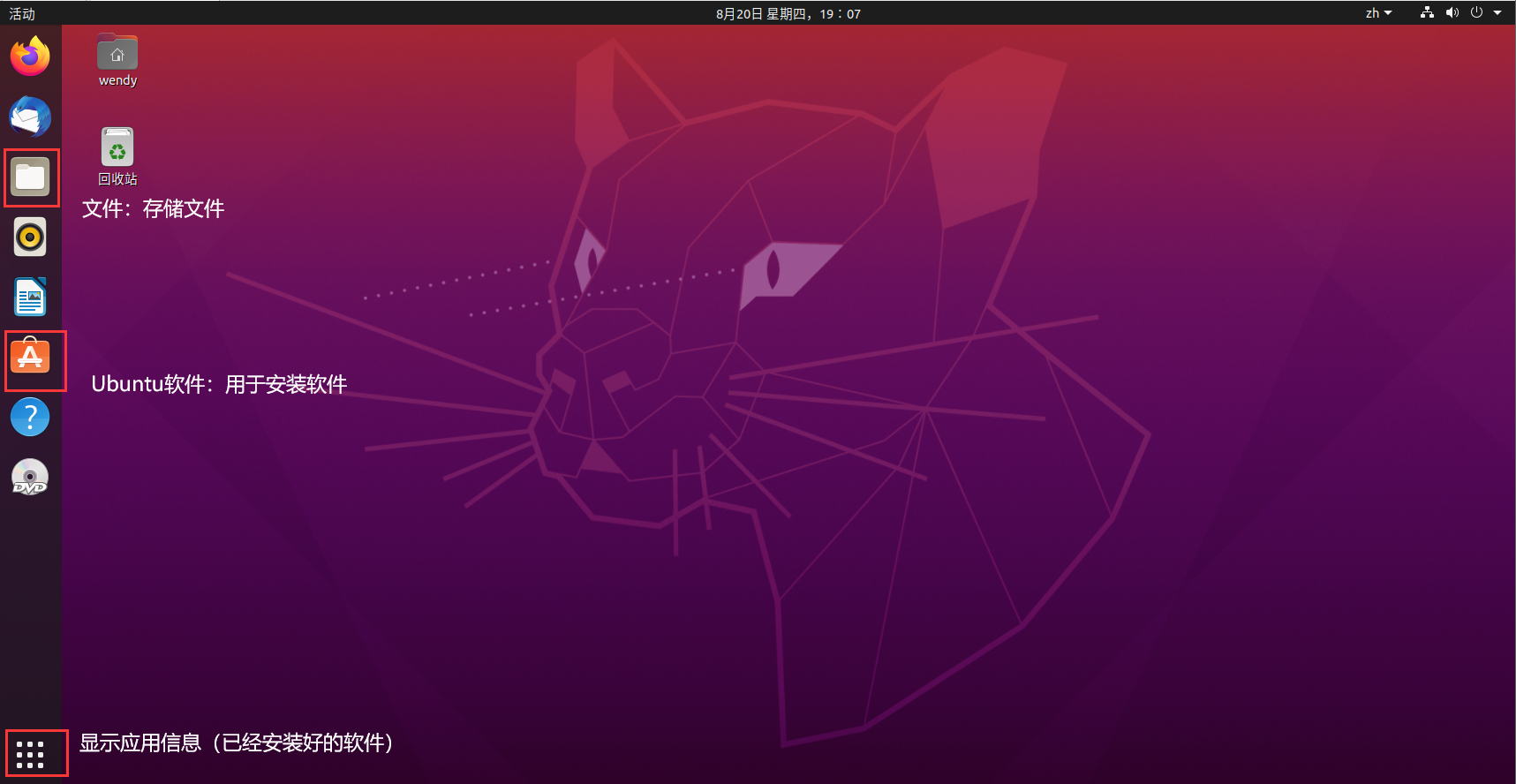Open the DVD disc in the dock
This screenshot has width=1516, height=784.
pos(30,477)
